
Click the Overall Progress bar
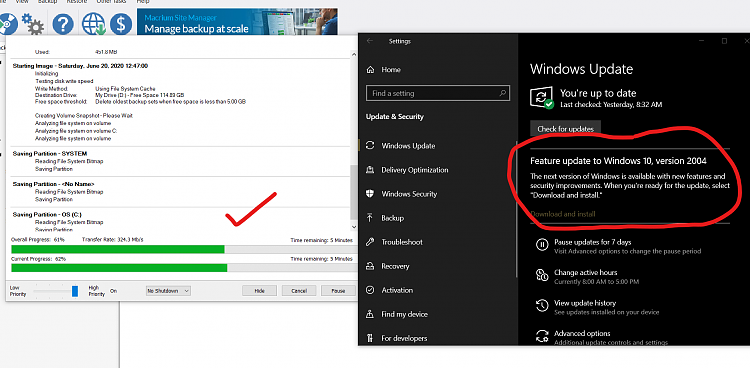(184, 249)
